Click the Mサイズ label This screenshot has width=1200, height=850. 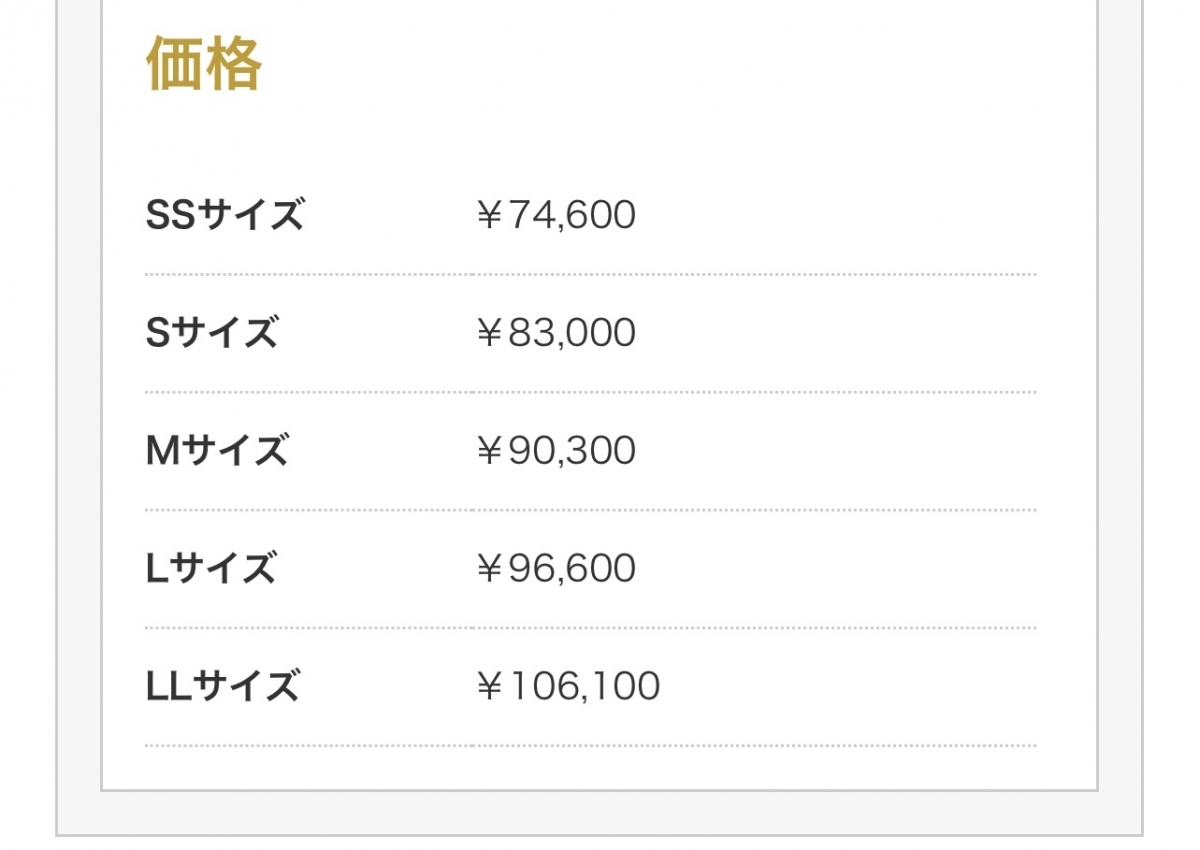pos(217,451)
